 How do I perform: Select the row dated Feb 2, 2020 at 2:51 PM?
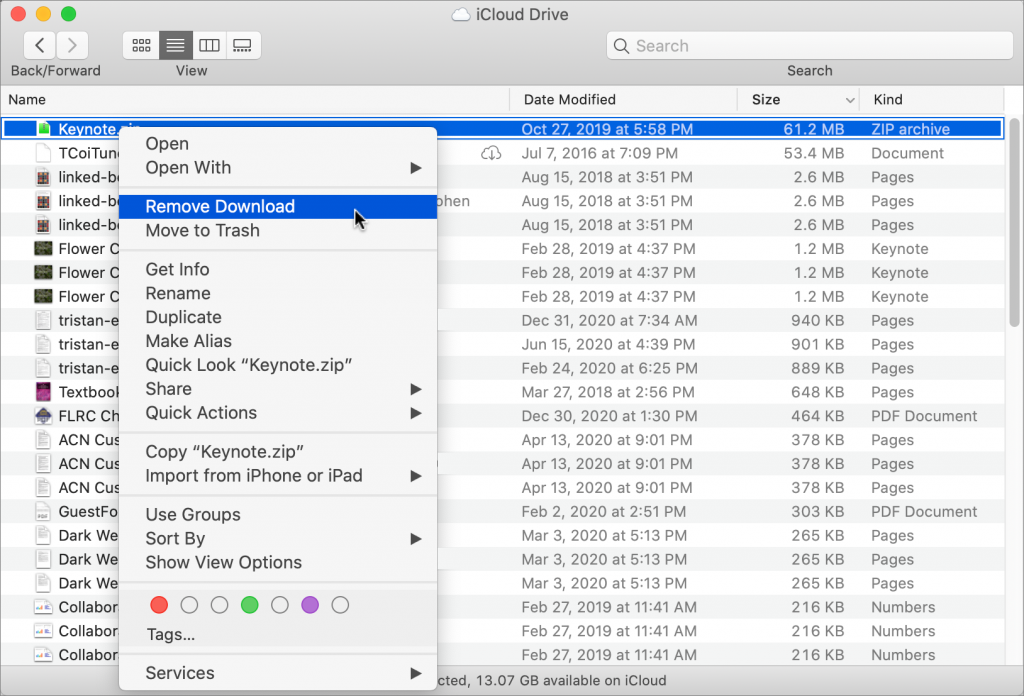(x=503, y=512)
